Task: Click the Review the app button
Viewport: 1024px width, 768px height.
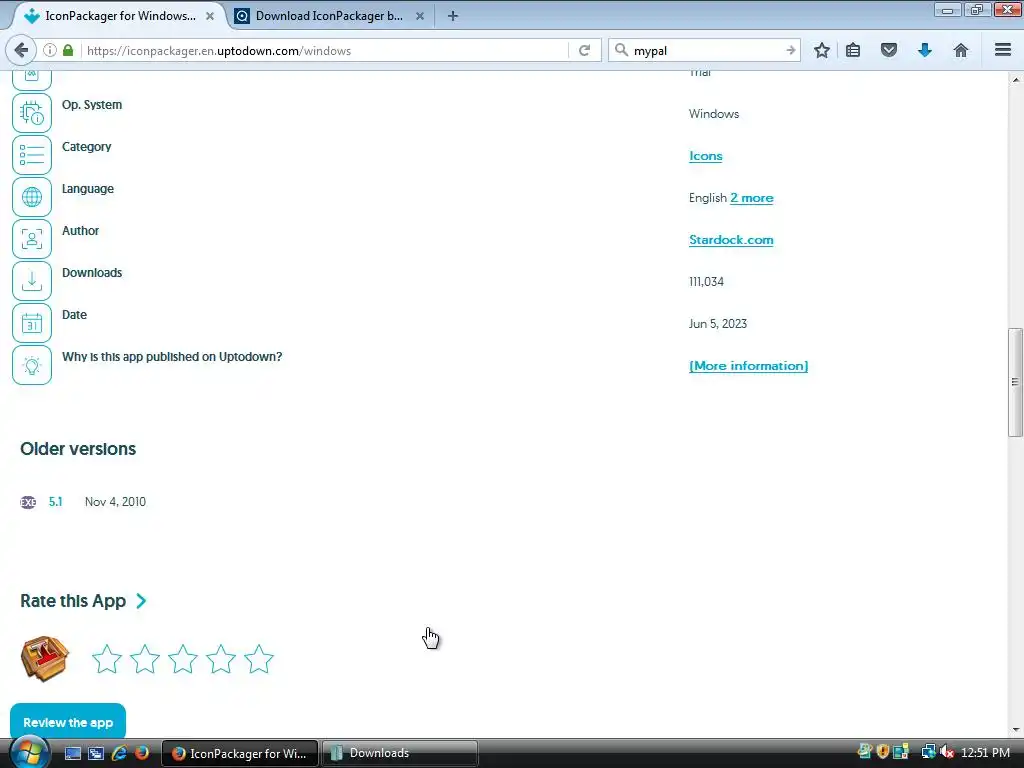Action: pyautogui.click(x=68, y=722)
